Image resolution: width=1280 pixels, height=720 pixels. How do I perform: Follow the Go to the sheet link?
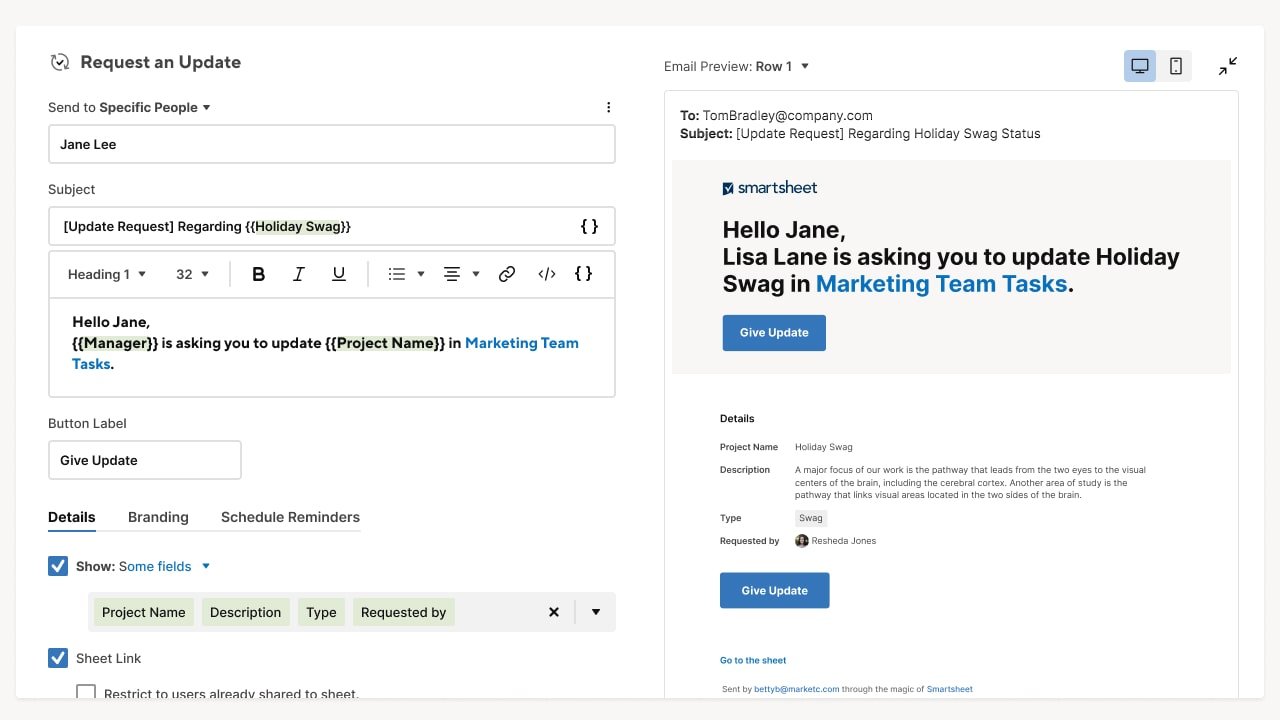pos(753,660)
